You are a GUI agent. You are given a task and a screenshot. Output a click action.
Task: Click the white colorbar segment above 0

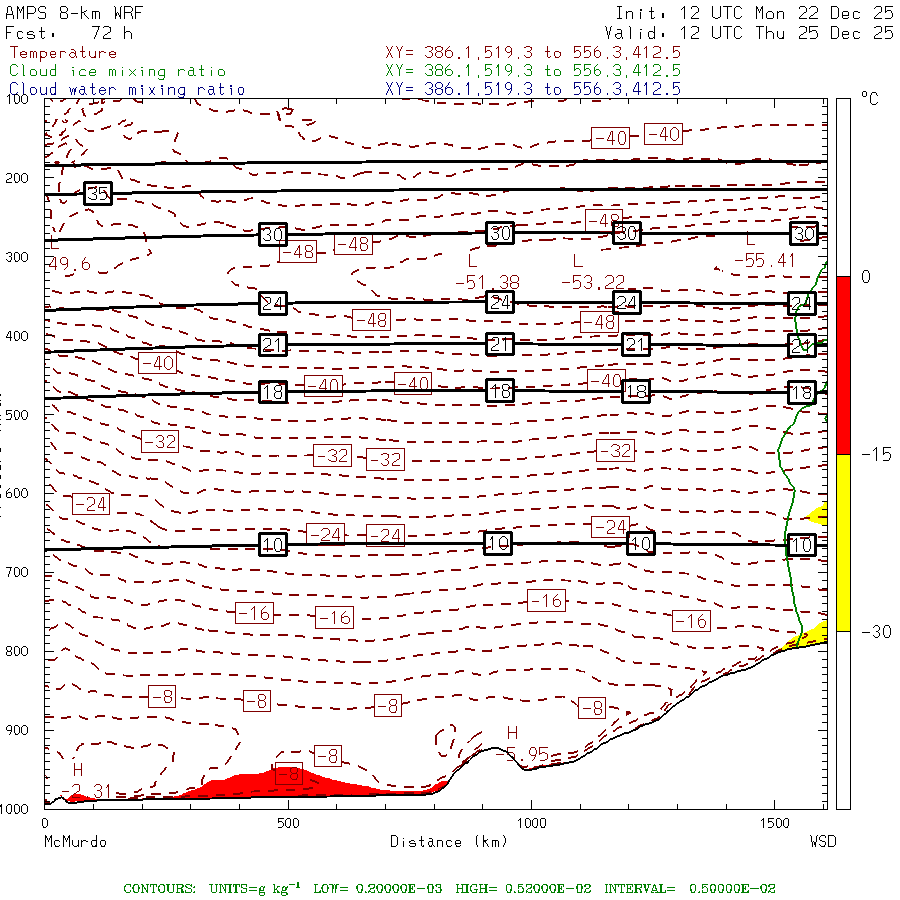pos(843,188)
